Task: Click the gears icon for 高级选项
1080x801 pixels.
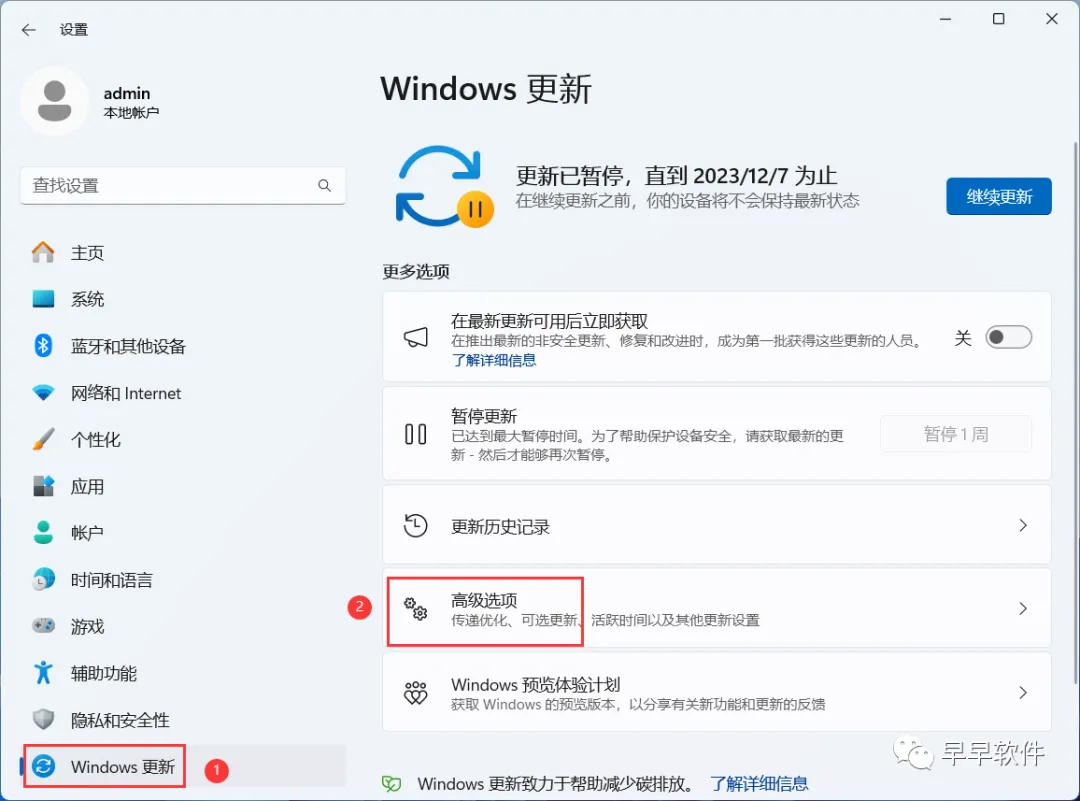Action: pyautogui.click(x=415, y=609)
